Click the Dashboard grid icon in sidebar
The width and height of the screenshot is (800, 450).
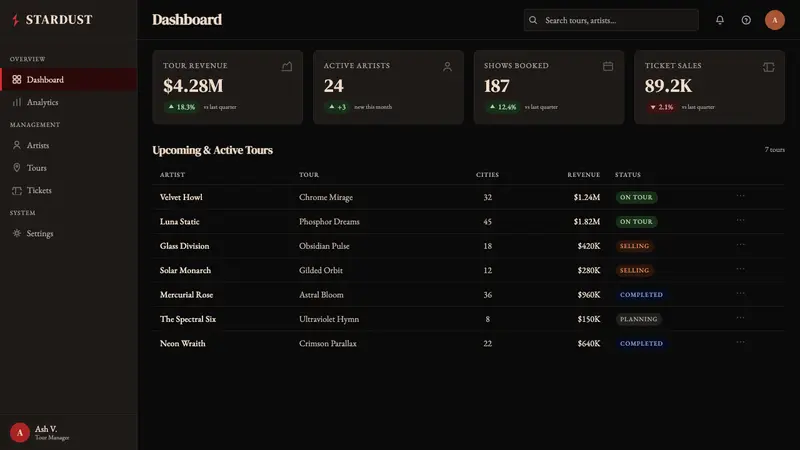[17, 80]
